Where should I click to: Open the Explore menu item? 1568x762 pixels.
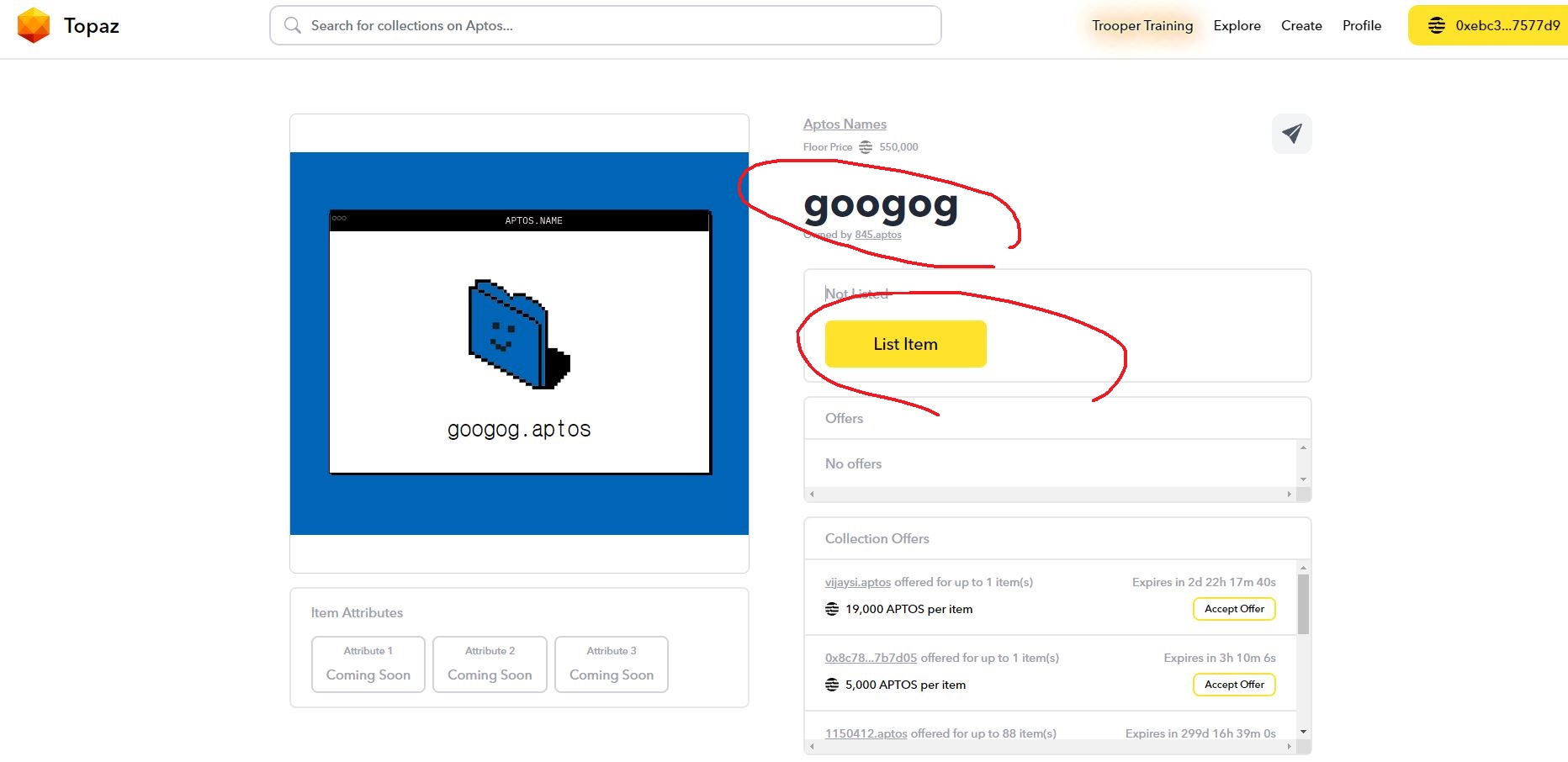click(1237, 25)
